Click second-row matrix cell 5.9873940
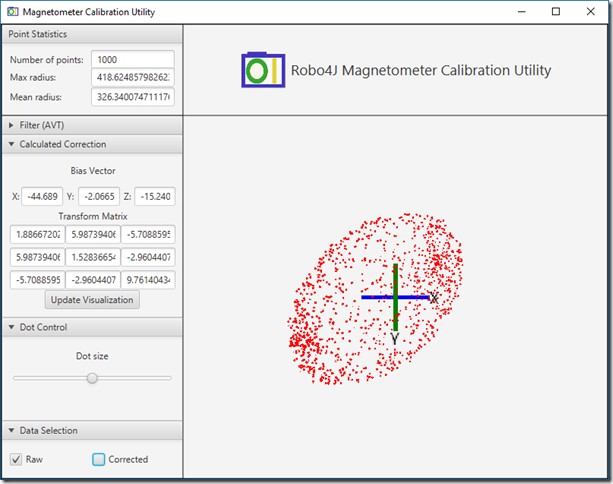Screen dimensions: 613x484 pos(38,257)
